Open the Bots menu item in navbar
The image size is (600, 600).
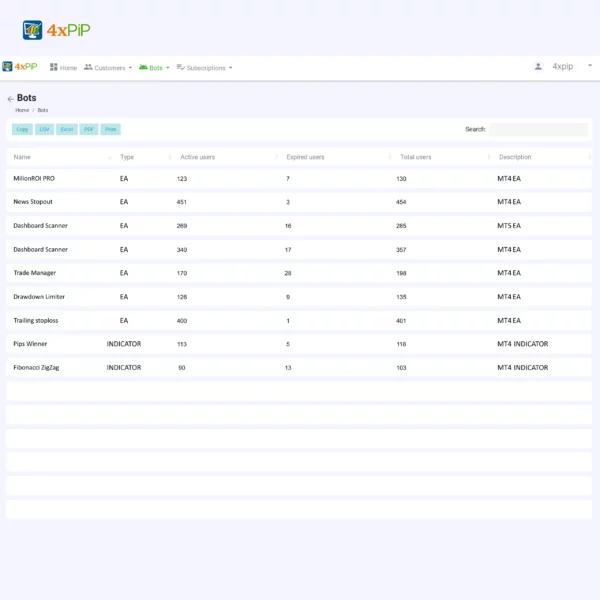pos(156,68)
